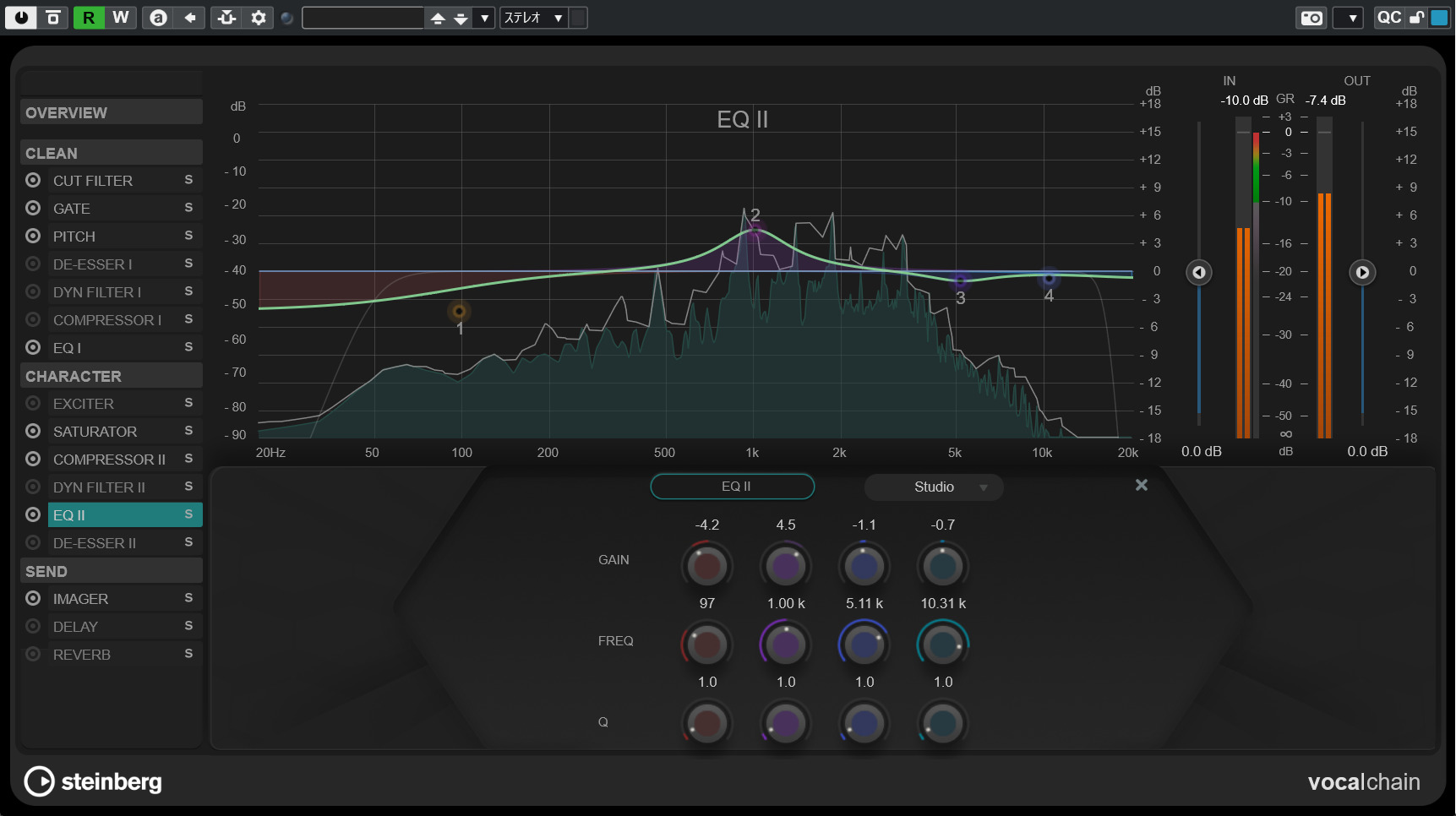Open the preset browser dropdown arrow
1456x816 pixels.
click(x=484, y=18)
